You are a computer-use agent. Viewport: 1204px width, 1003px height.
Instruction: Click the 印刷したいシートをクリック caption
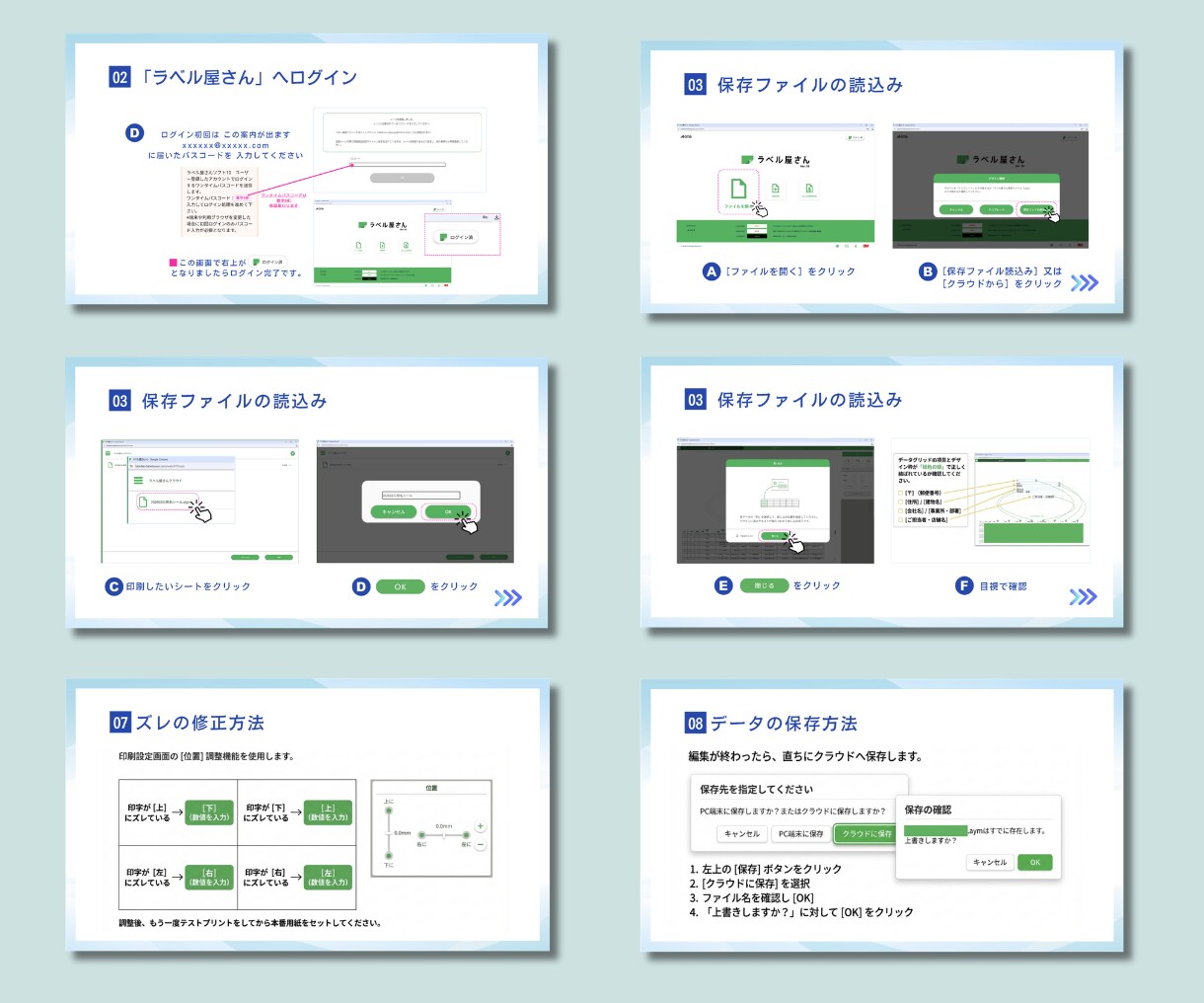(188, 586)
